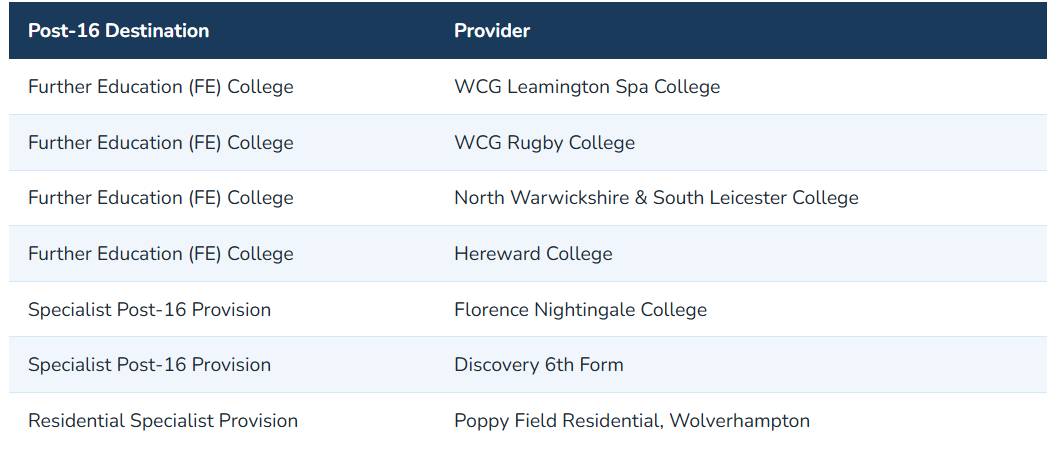Click Specialist Post-16 Provision beside Florence Nightingale

point(149,310)
